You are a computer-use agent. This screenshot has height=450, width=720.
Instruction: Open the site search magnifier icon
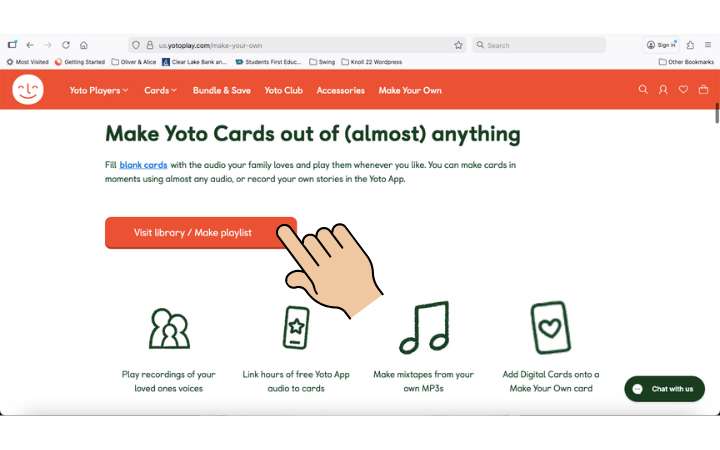click(x=643, y=90)
